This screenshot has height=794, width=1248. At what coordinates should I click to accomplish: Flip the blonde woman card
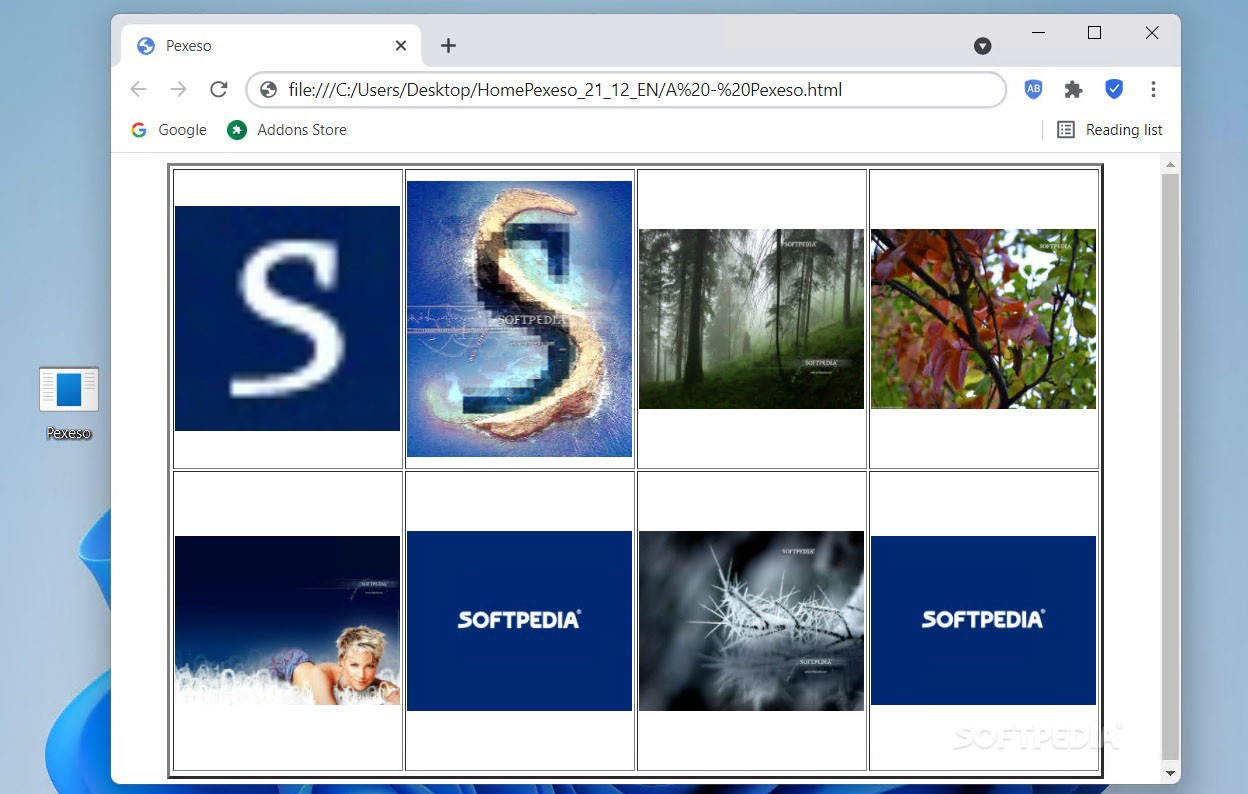pos(287,620)
